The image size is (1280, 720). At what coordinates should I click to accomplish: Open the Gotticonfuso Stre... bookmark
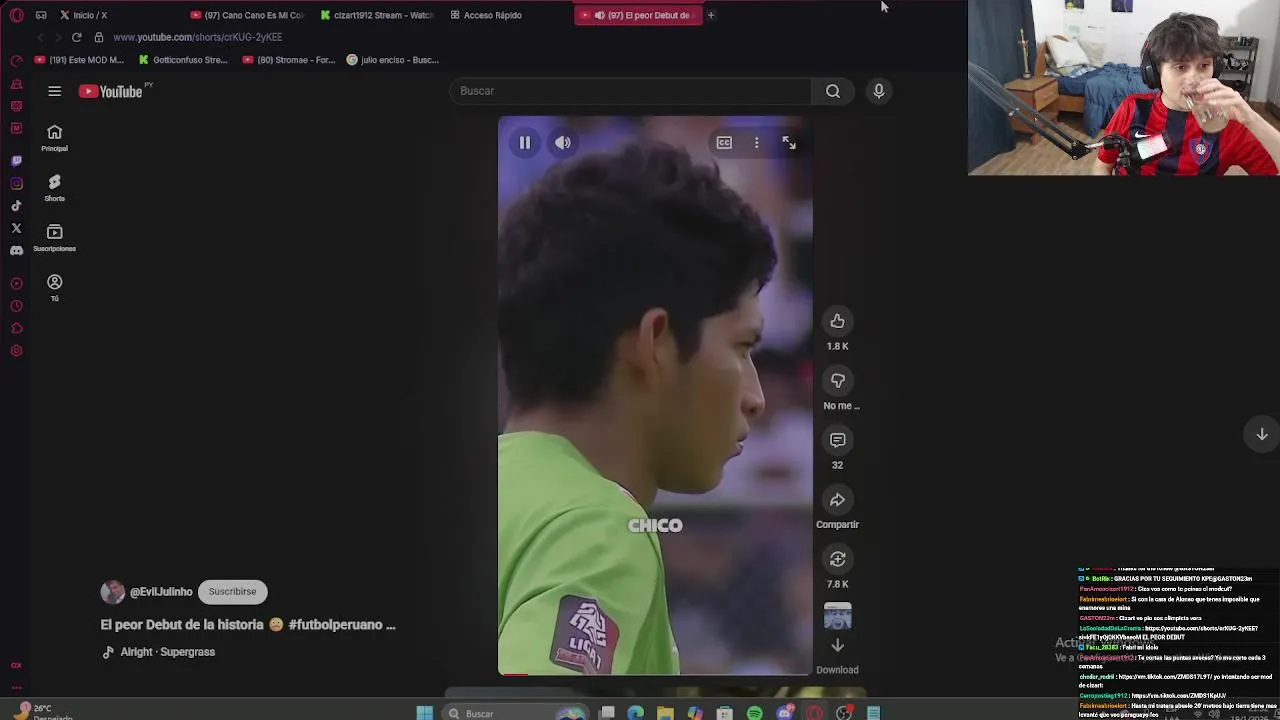[183, 60]
